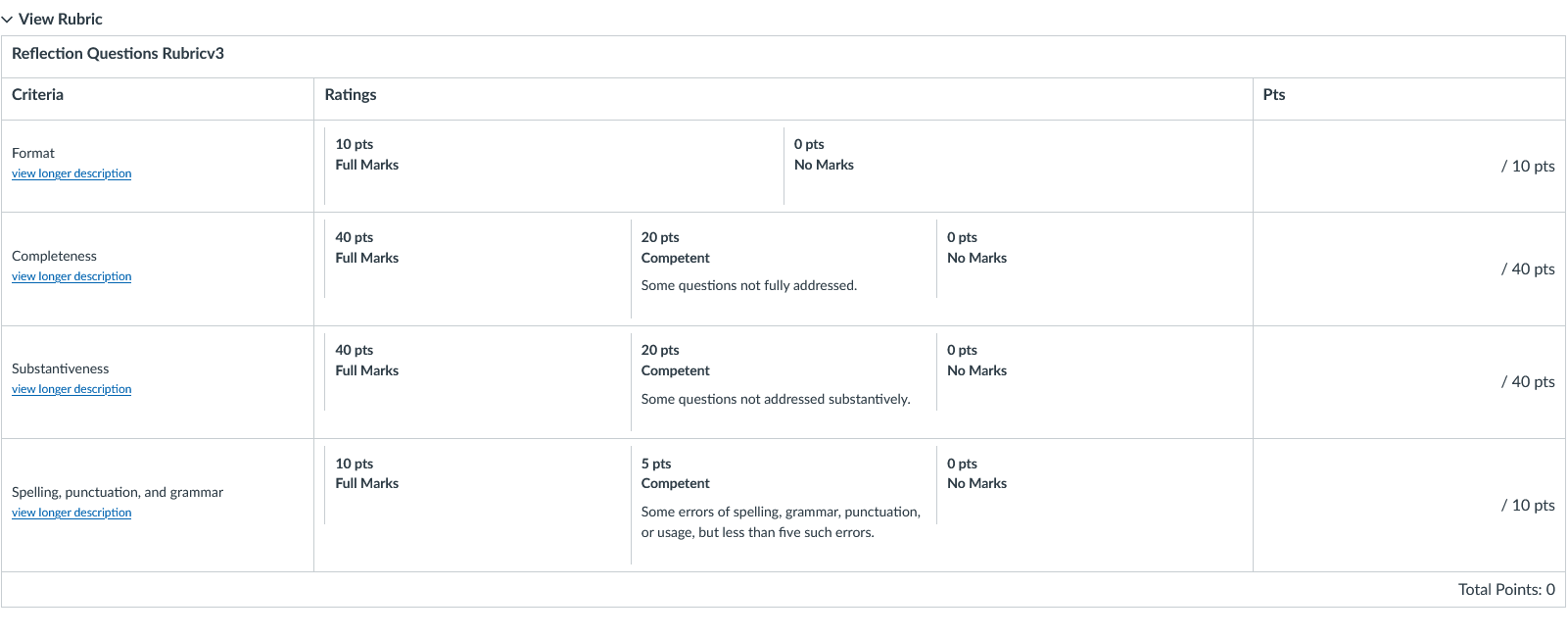1568x637 pixels.
Task: Click the Reflection Questions Rubricv3 title
Action: pyautogui.click(x=118, y=54)
